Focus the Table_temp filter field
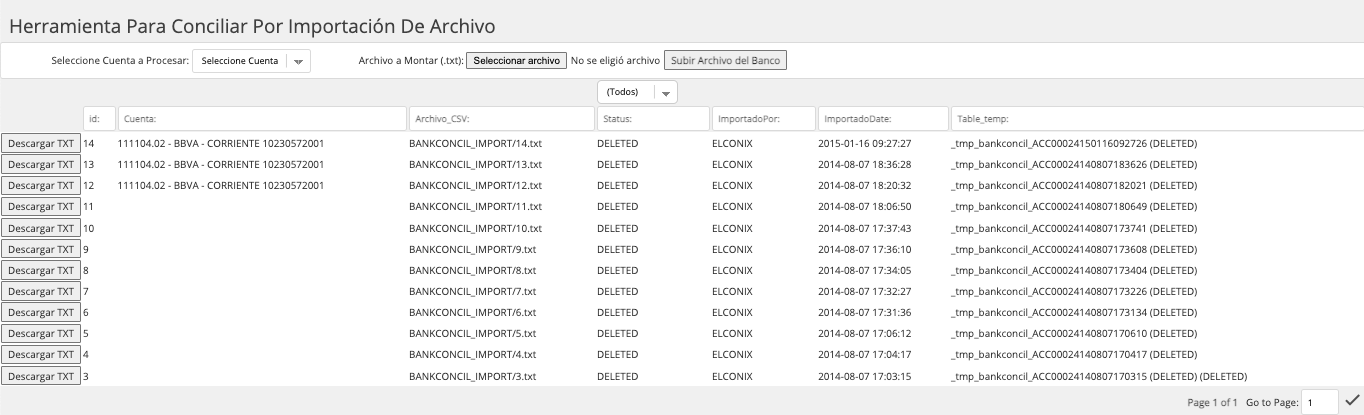The height and width of the screenshot is (415, 1364). coord(1157,119)
